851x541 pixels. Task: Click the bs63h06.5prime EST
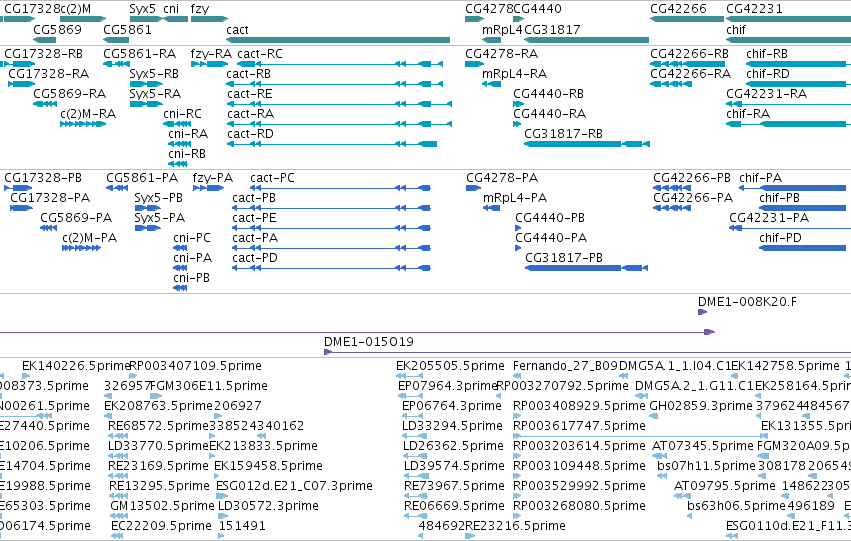click(x=690, y=517)
